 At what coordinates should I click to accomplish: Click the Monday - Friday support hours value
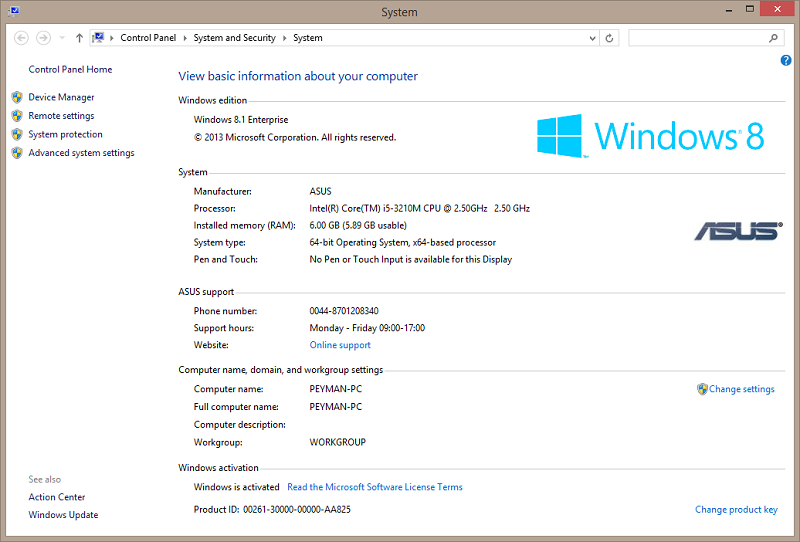367,328
